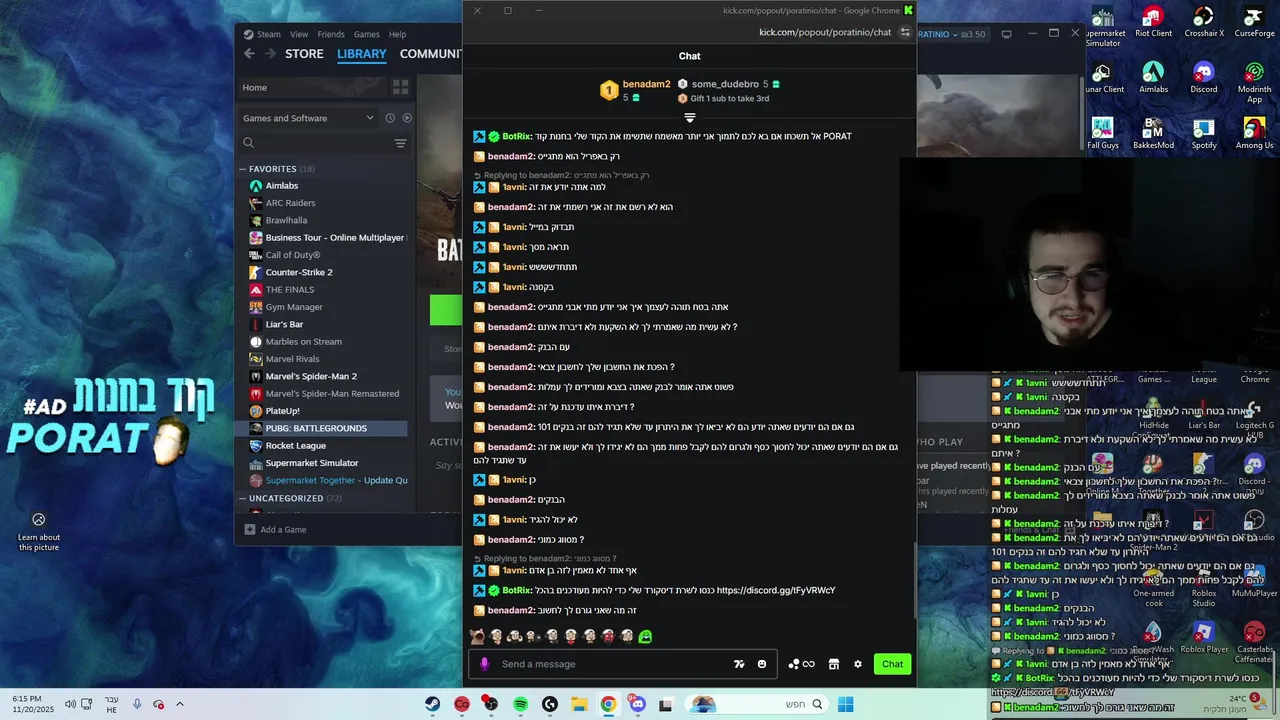Open Among Us desktop shortcut
Image resolution: width=1280 pixels, height=720 pixels.
click(1254, 134)
